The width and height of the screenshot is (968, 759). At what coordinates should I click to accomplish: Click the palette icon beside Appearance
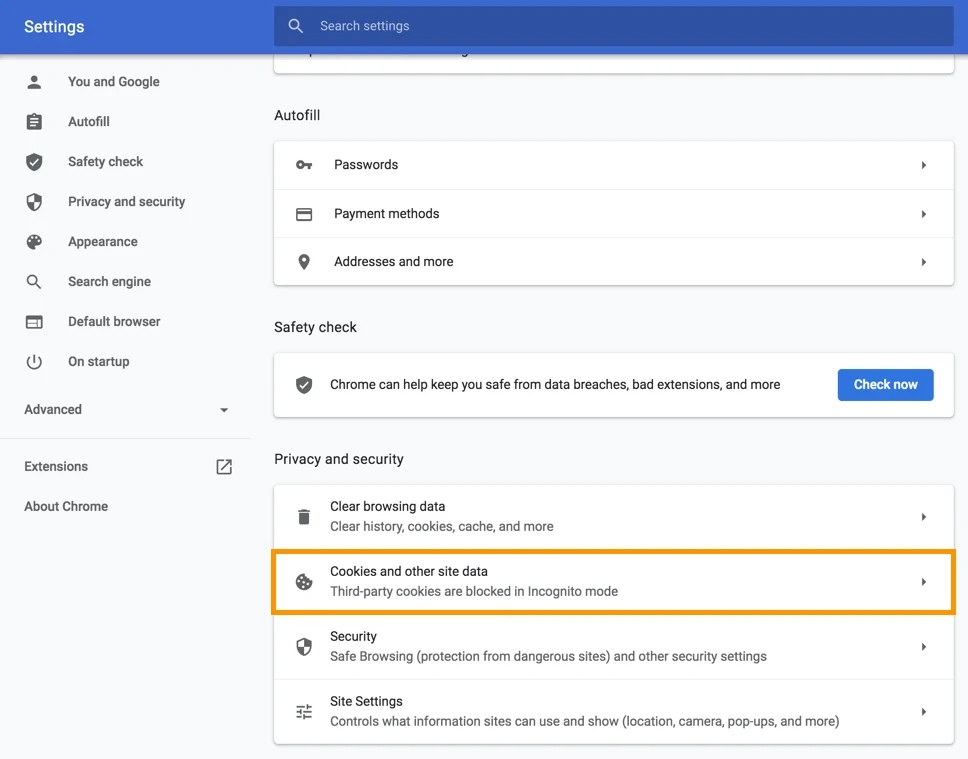tap(34, 242)
